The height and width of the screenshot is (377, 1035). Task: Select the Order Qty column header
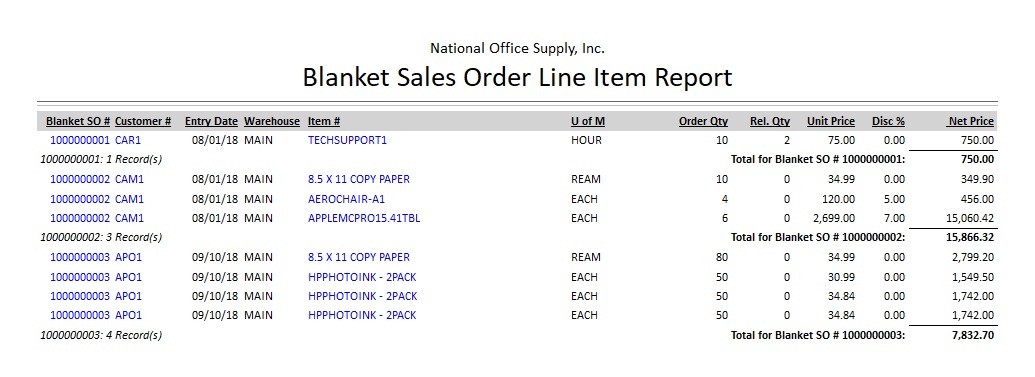(704, 121)
